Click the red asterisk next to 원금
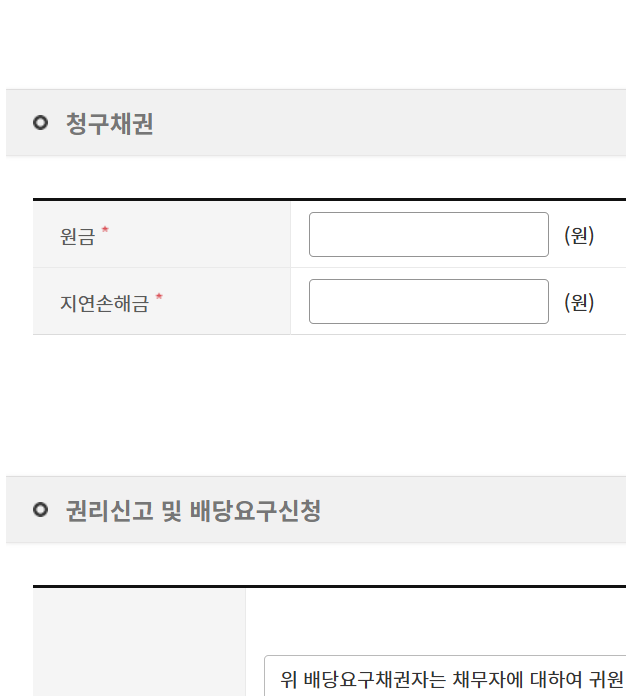 tap(105, 232)
